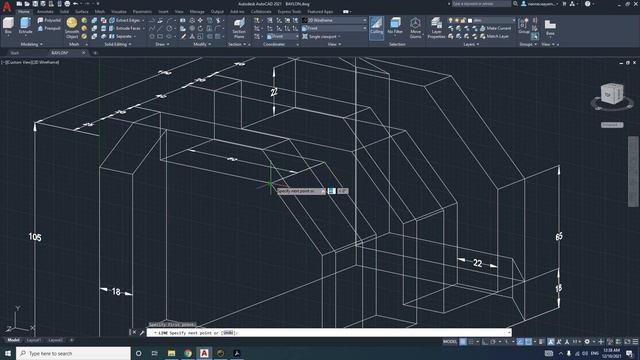
Task: Open status bar customization menu icon
Action: [x=636, y=342]
